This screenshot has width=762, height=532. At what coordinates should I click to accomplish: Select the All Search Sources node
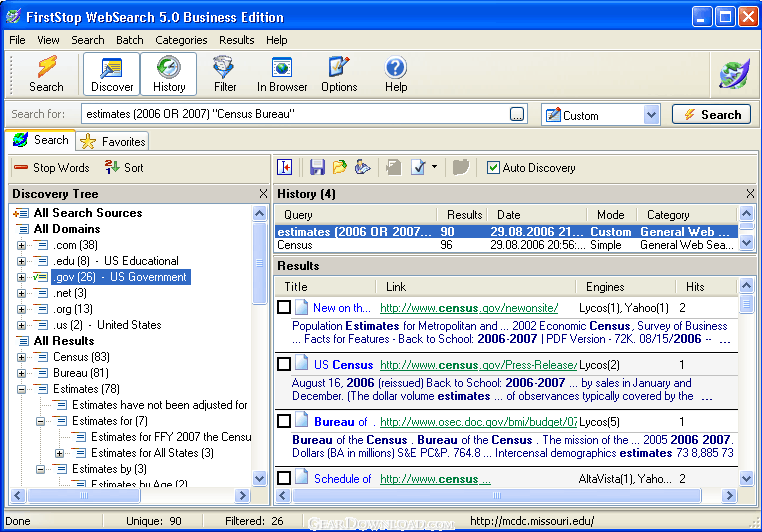(x=87, y=213)
